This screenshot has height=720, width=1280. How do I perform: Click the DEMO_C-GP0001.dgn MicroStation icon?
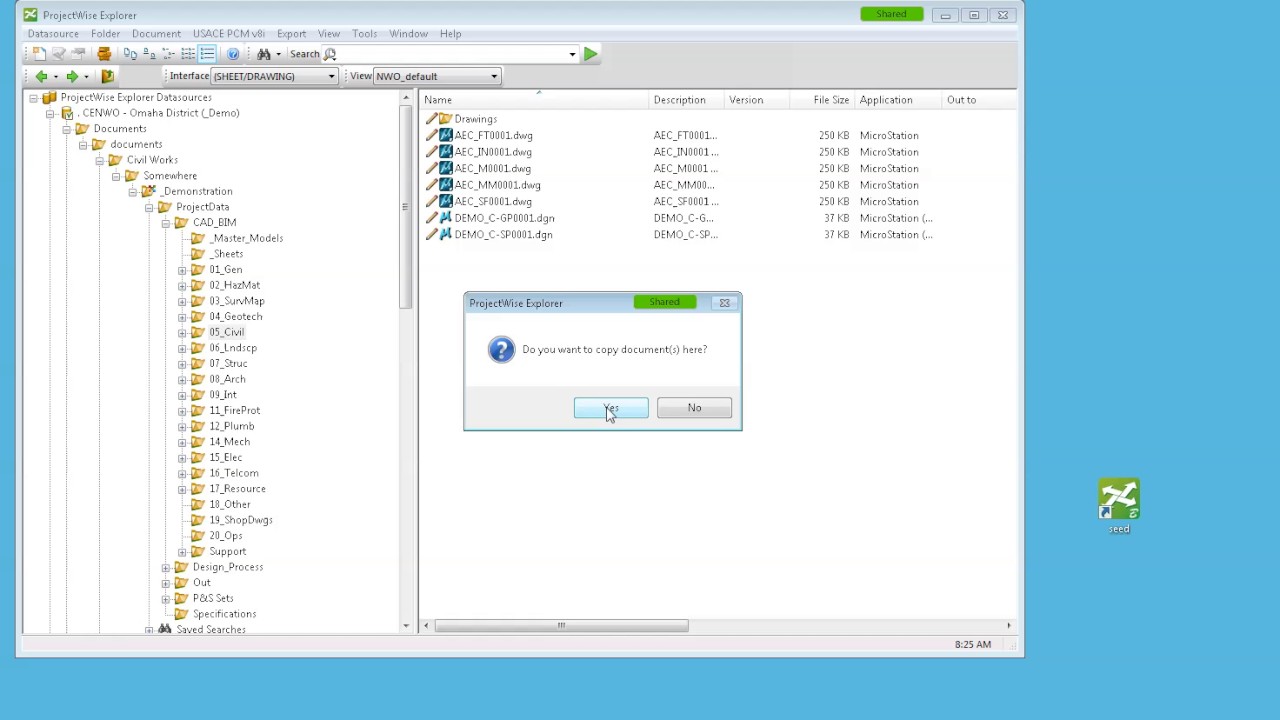(445, 218)
